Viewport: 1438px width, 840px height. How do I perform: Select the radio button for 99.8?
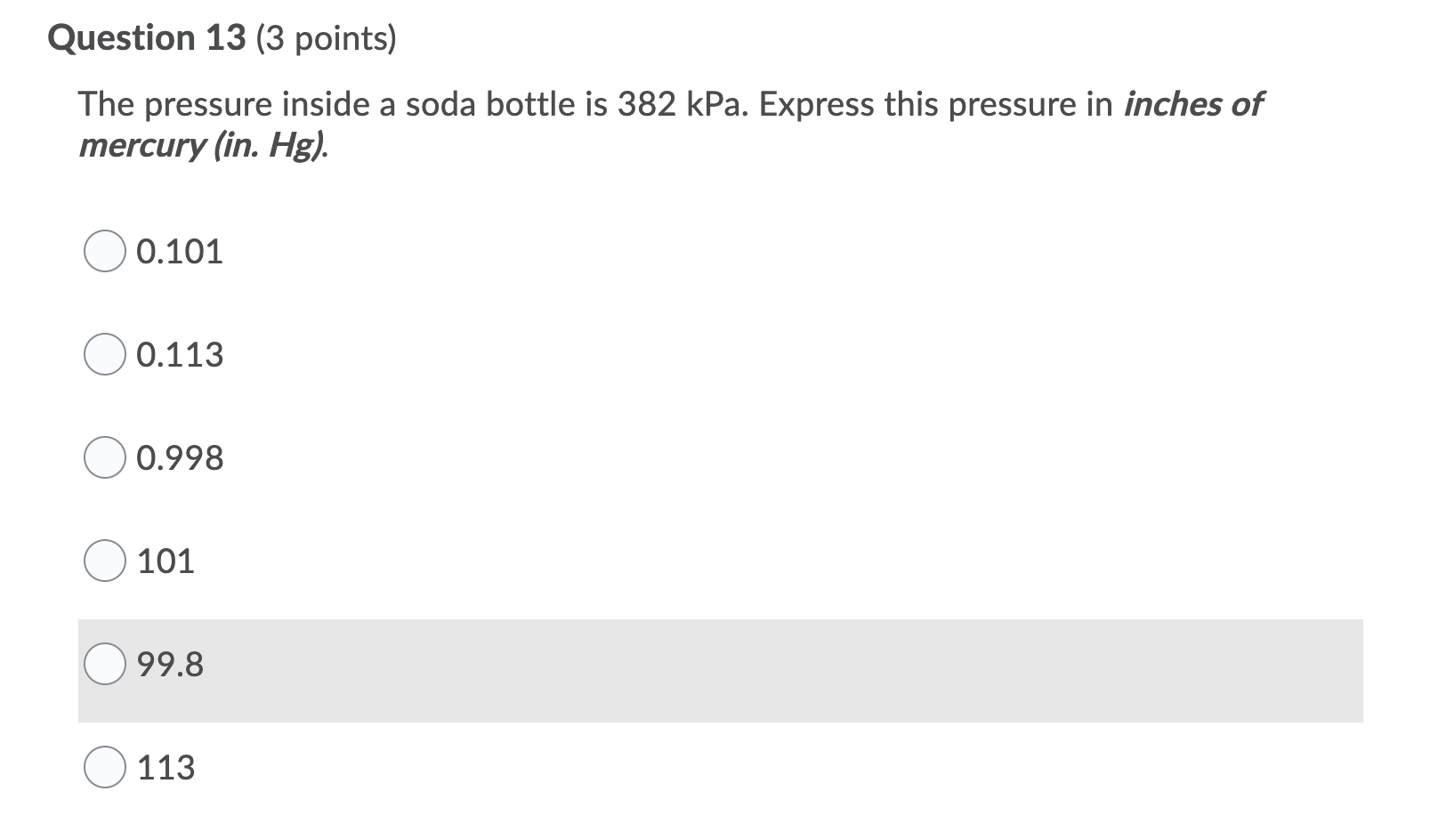click(105, 664)
